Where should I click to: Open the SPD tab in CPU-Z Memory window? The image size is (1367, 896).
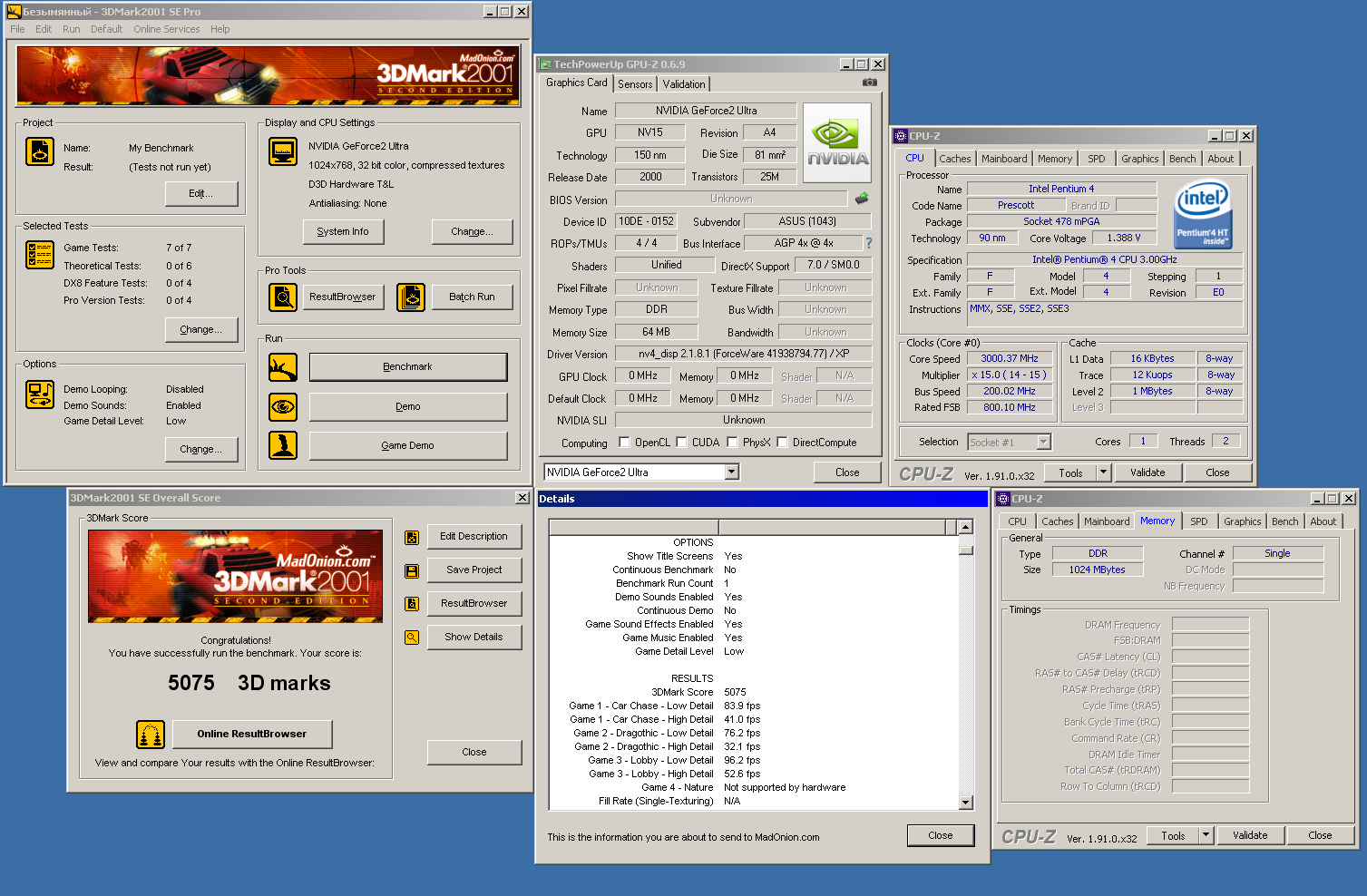1199,521
